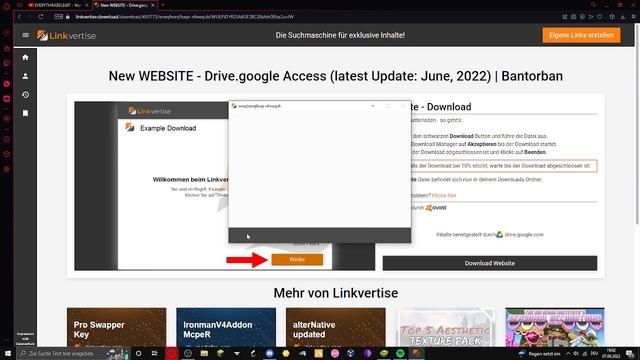Open the Windows Start menu
Viewport: 640px width, 360px height.
click(8, 353)
